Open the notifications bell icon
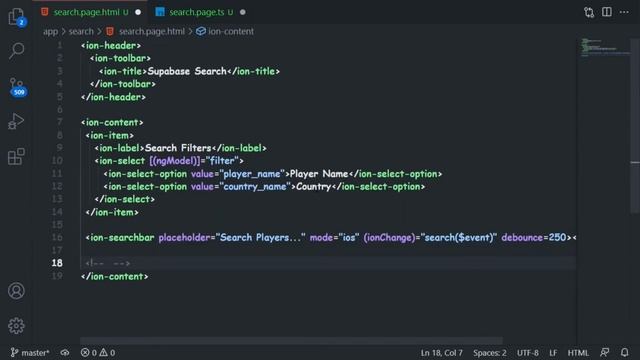640x360 pixels. click(624, 352)
